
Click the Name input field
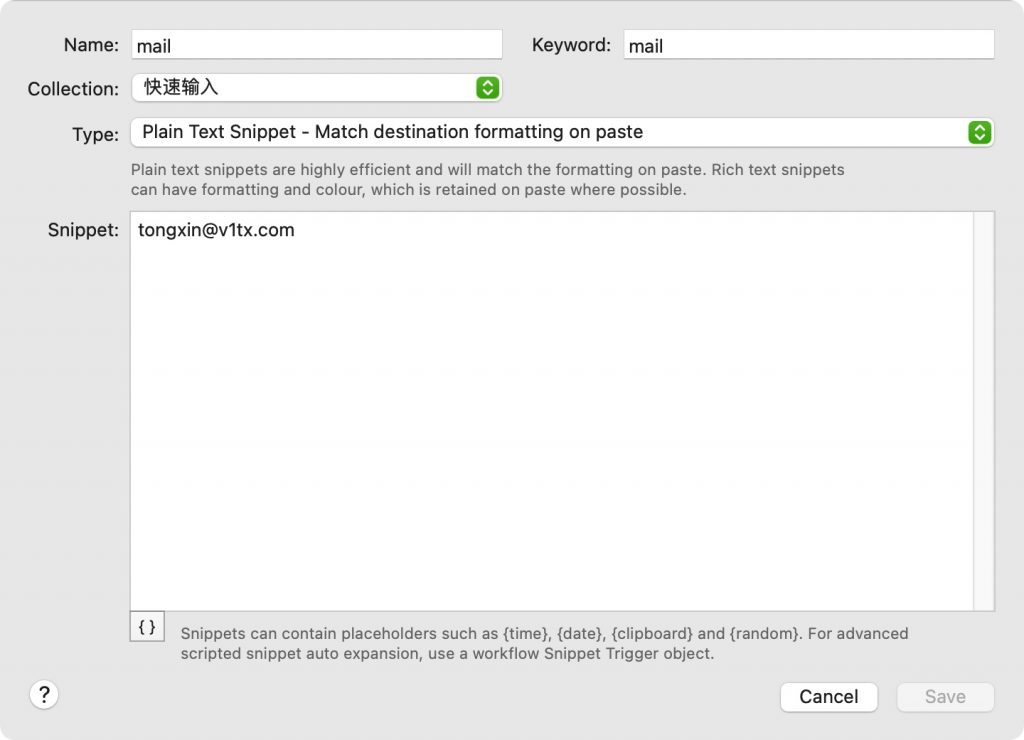pos(317,45)
